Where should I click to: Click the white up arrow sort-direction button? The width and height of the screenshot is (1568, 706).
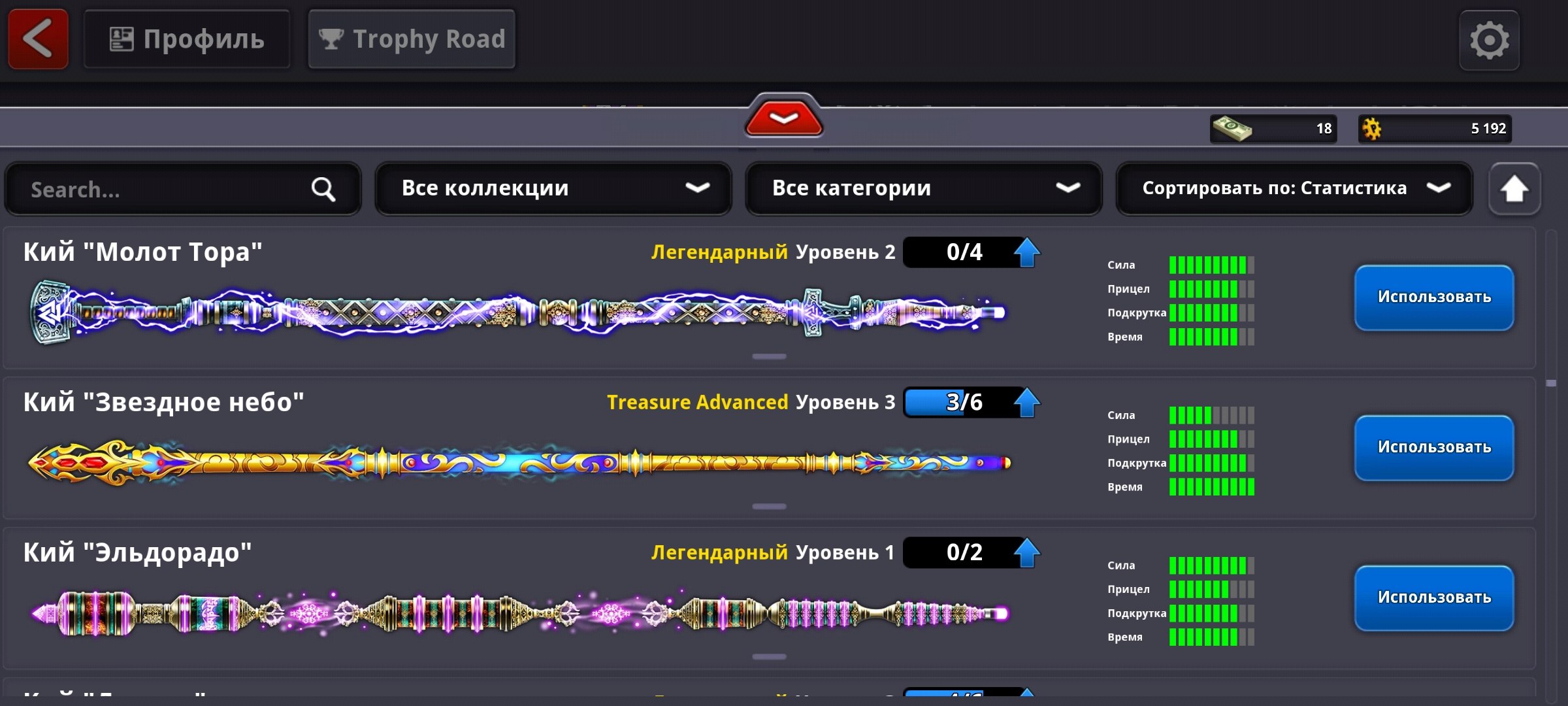[1514, 190]
